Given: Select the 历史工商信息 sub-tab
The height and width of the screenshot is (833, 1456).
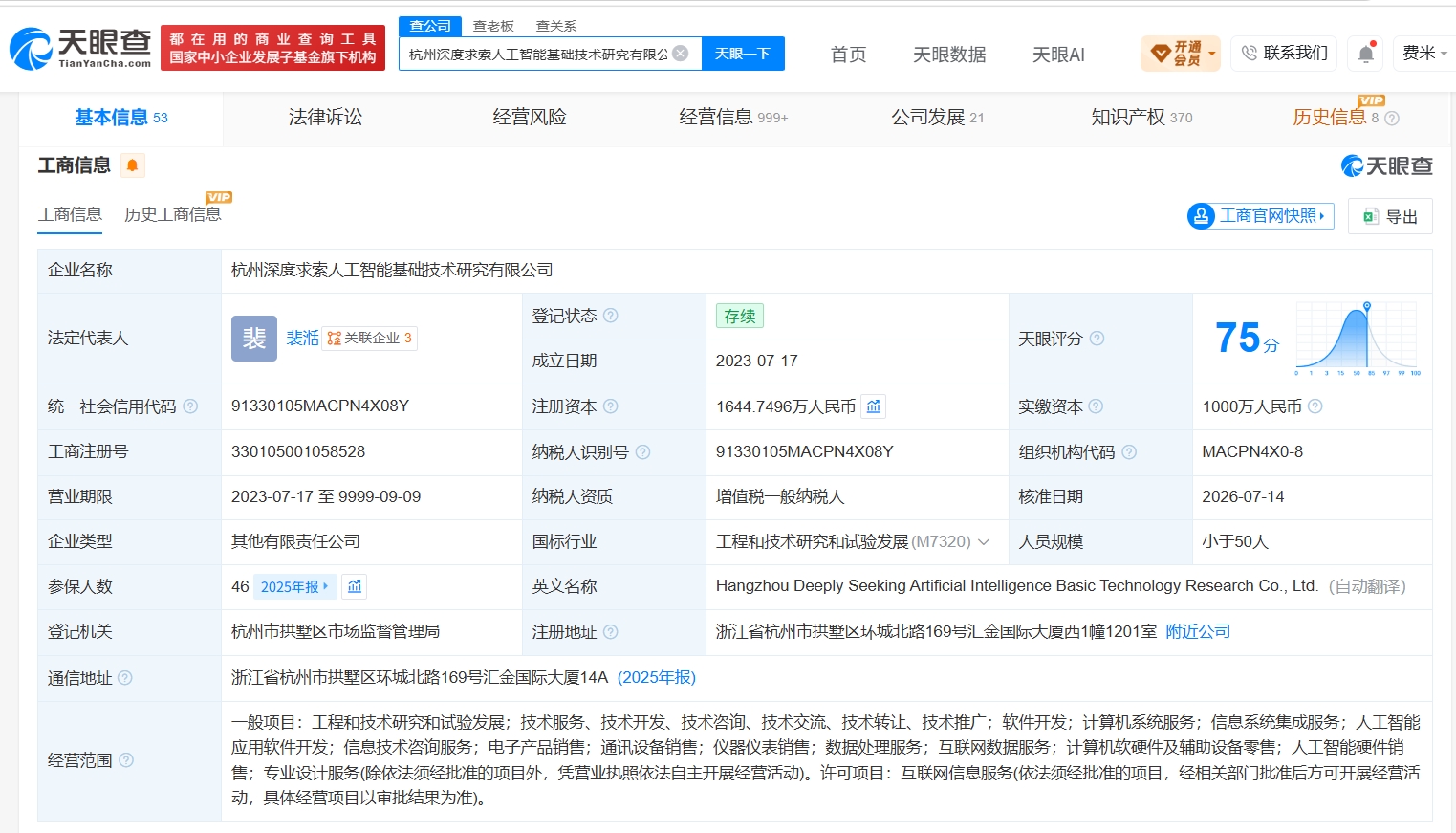Looking at the screenshot, I should [x=173, y=214].
